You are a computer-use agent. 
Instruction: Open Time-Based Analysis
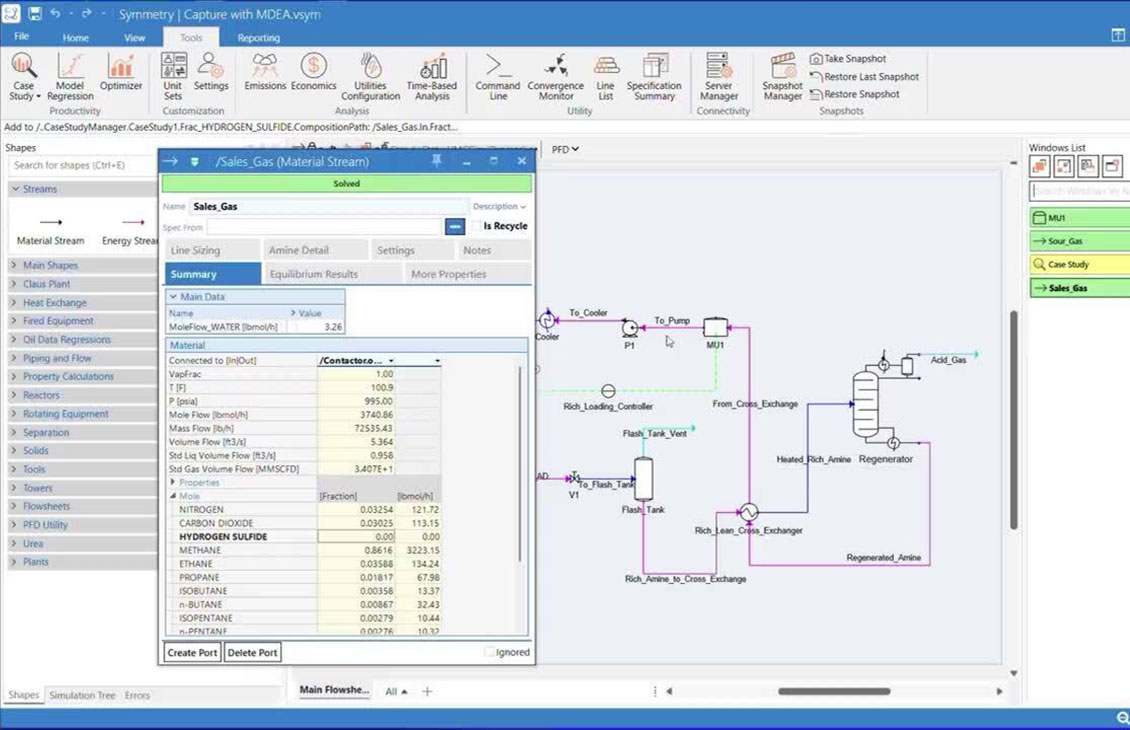point(432,76)
